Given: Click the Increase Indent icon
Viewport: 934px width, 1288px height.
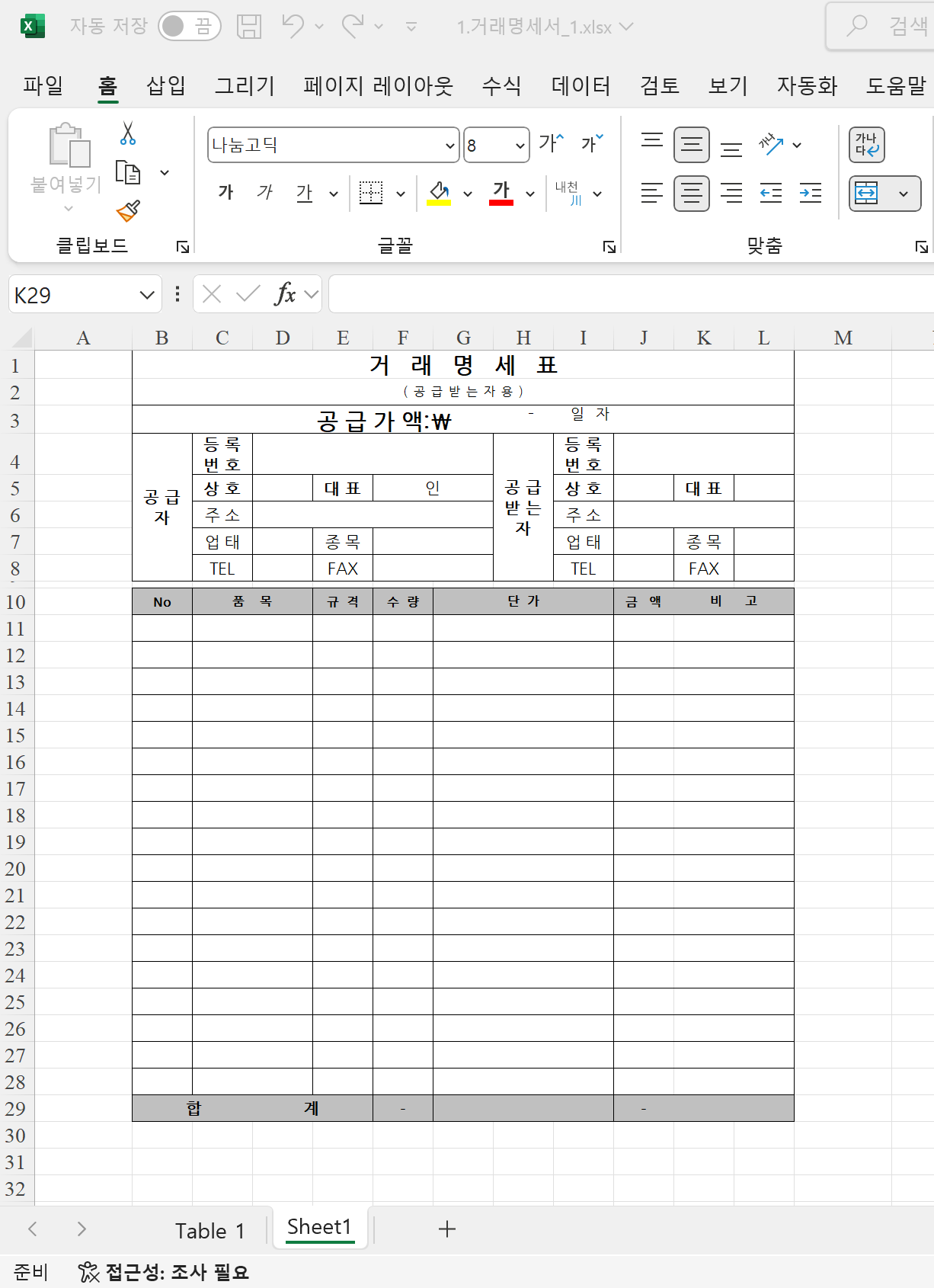Looking at the screenshot, I should (811, 194).
